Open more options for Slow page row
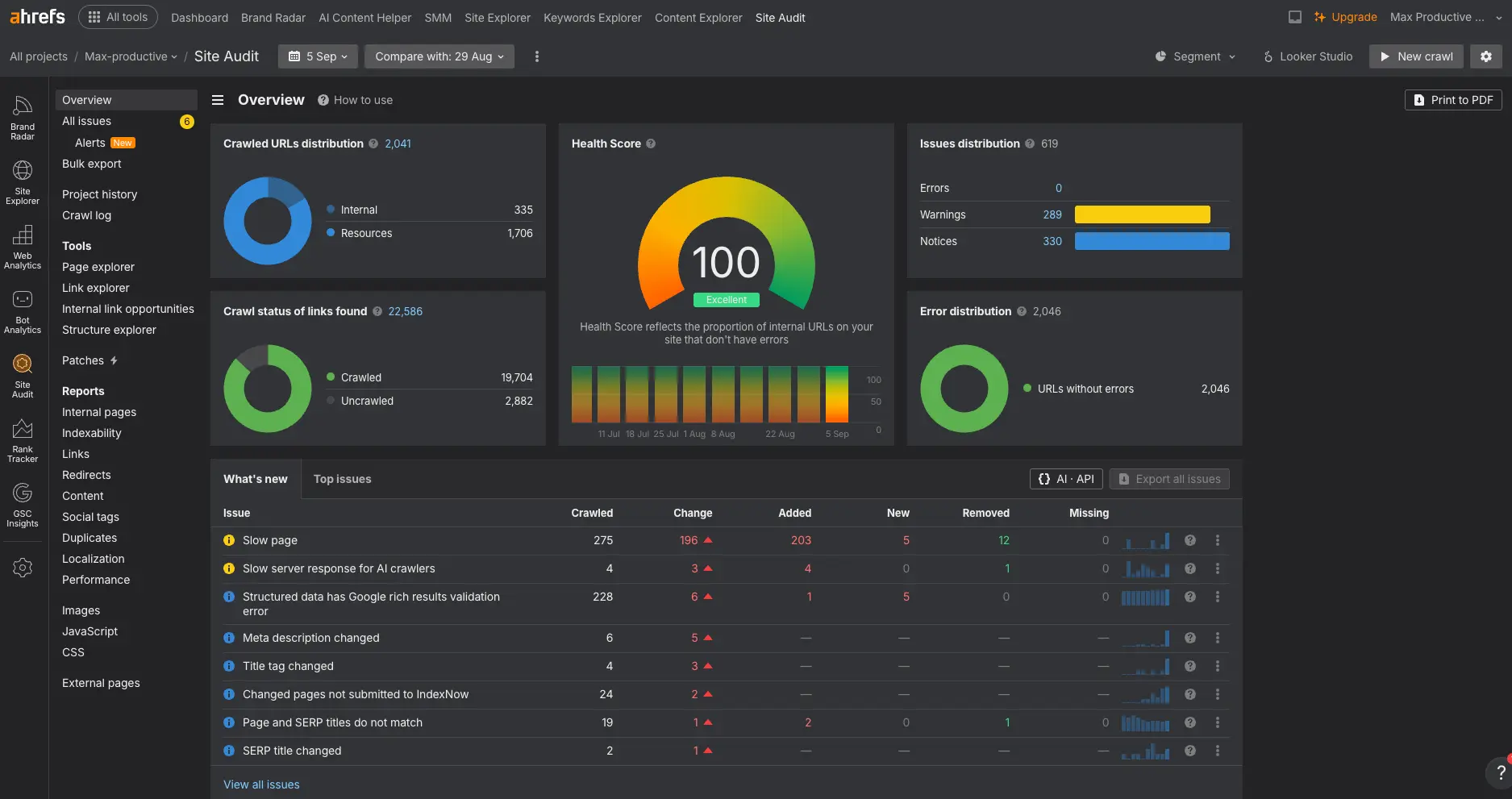This screenshot has height=799, width=1512. [1218, 540]
